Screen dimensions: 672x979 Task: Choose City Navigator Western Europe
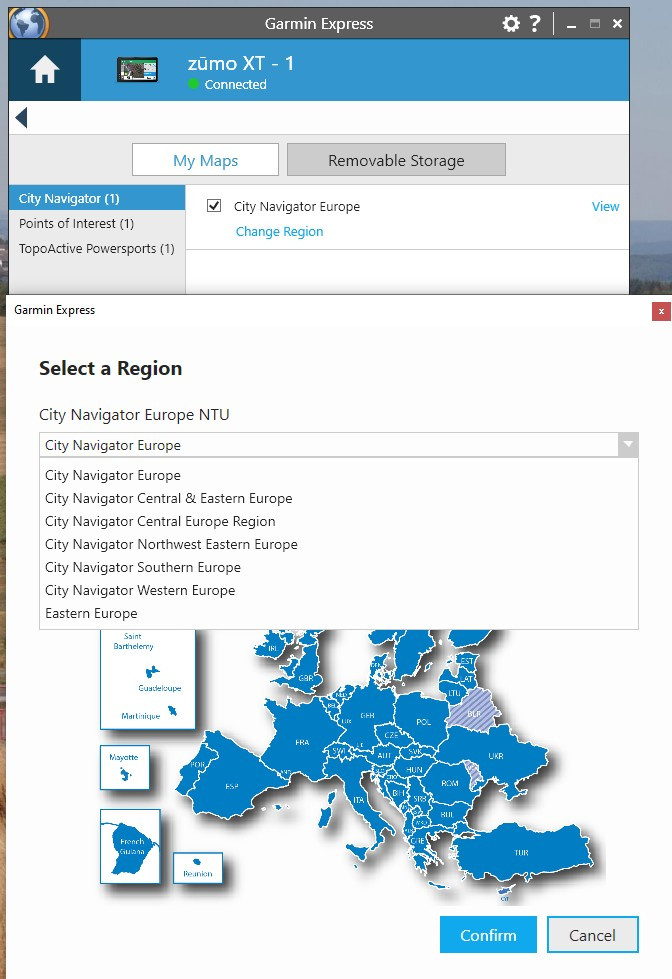click(x=338, y=590)
